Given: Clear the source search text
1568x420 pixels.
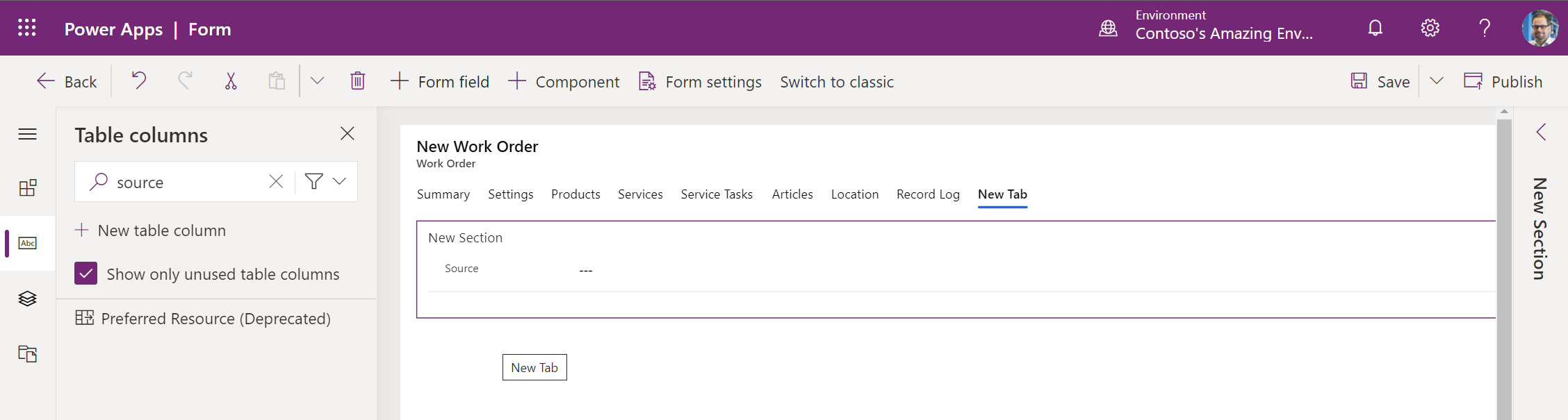Looking at the screenshot, I should click(x=276, y=182).
